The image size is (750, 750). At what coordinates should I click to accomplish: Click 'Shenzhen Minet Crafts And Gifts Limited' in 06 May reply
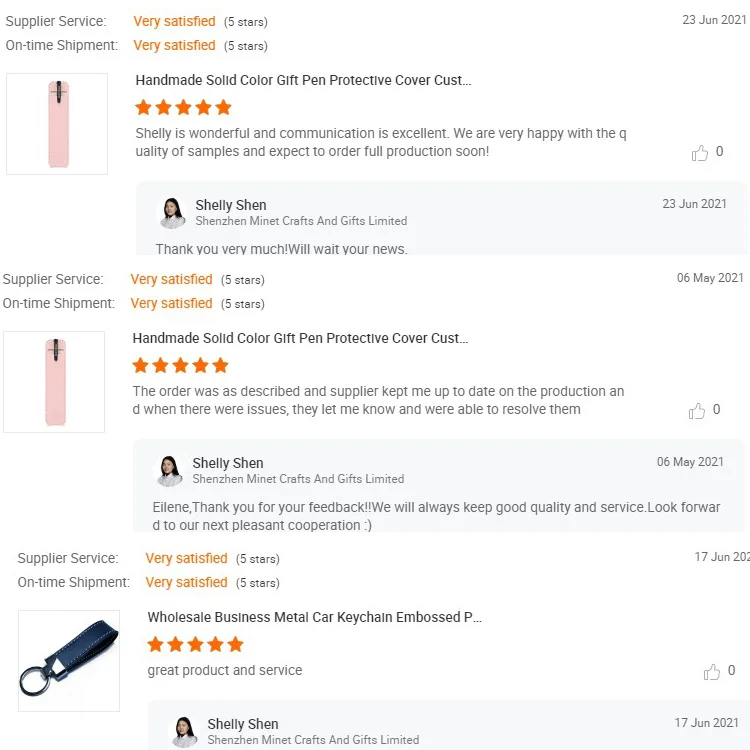(x=298, y=479)
